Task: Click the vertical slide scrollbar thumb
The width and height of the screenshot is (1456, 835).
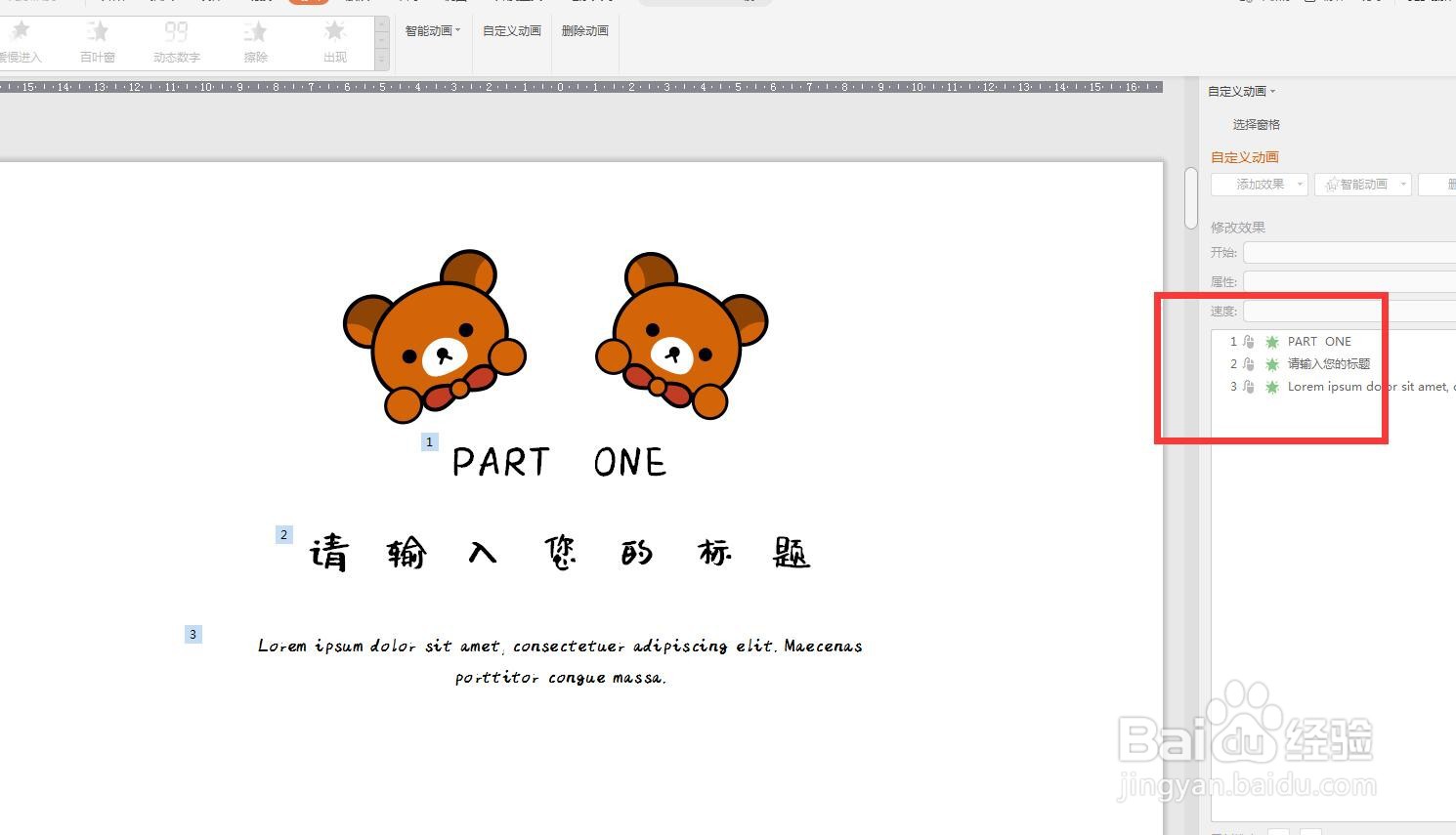Action: [1190, 199]
